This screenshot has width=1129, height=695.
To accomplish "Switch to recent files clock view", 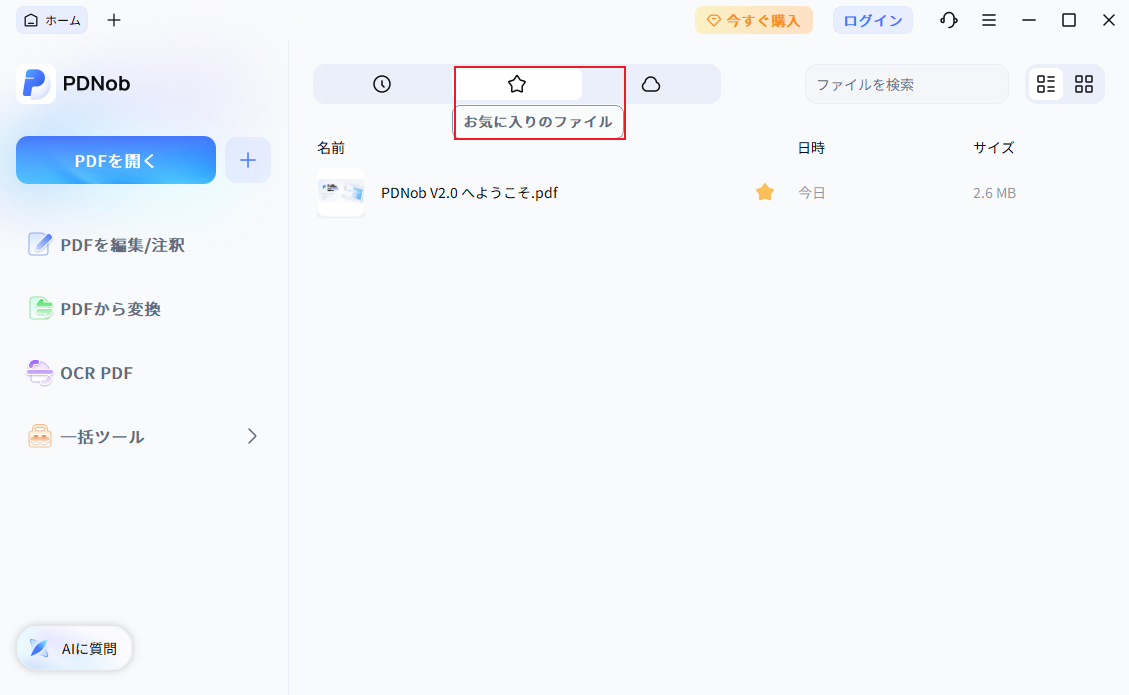I will click(x=381, y=83).
